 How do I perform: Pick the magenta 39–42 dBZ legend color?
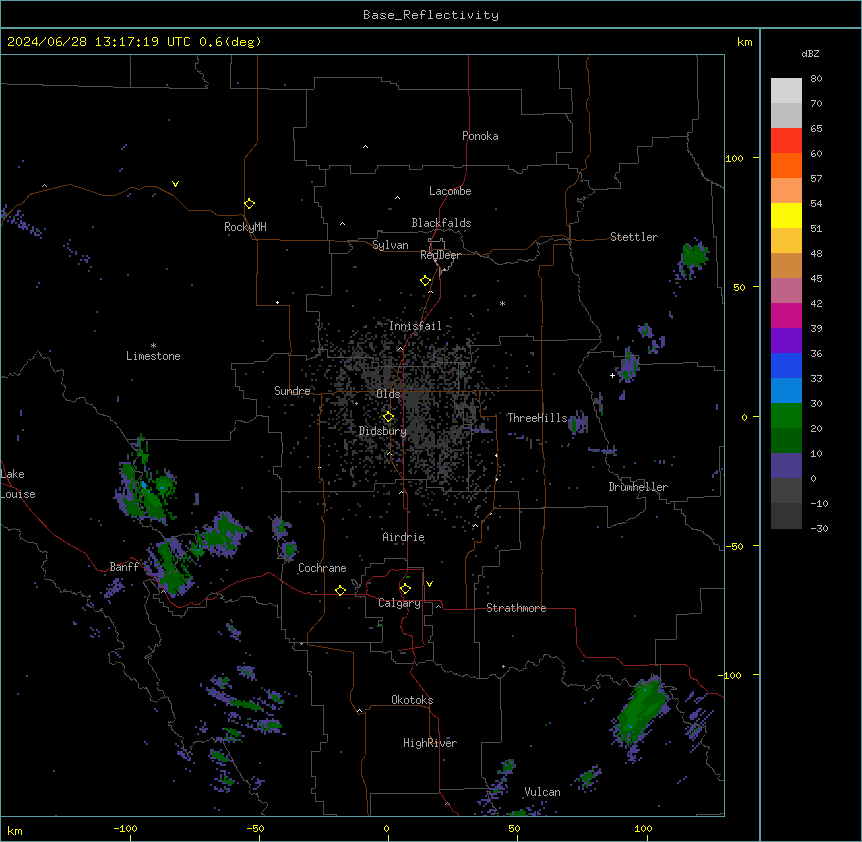tap(786, 315)
